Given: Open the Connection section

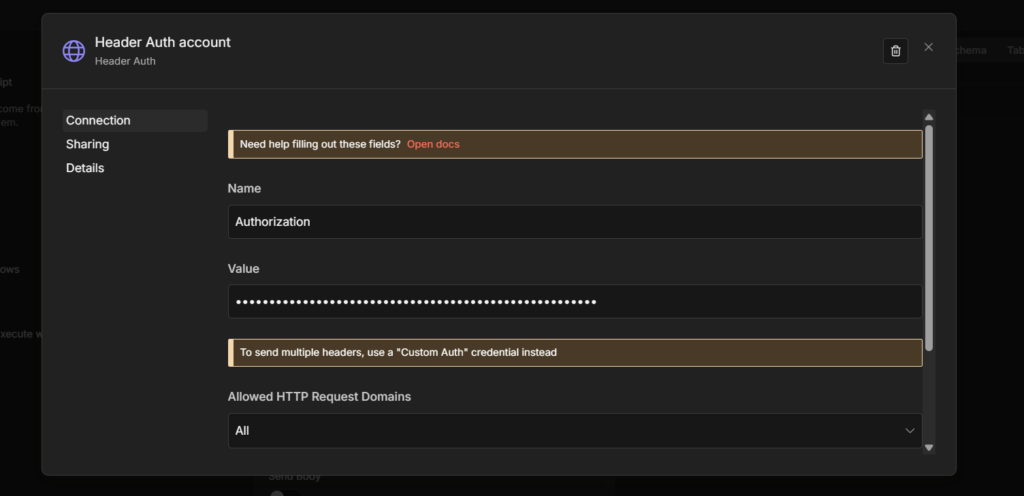Looking at the screenshot, I should point(98,121).
